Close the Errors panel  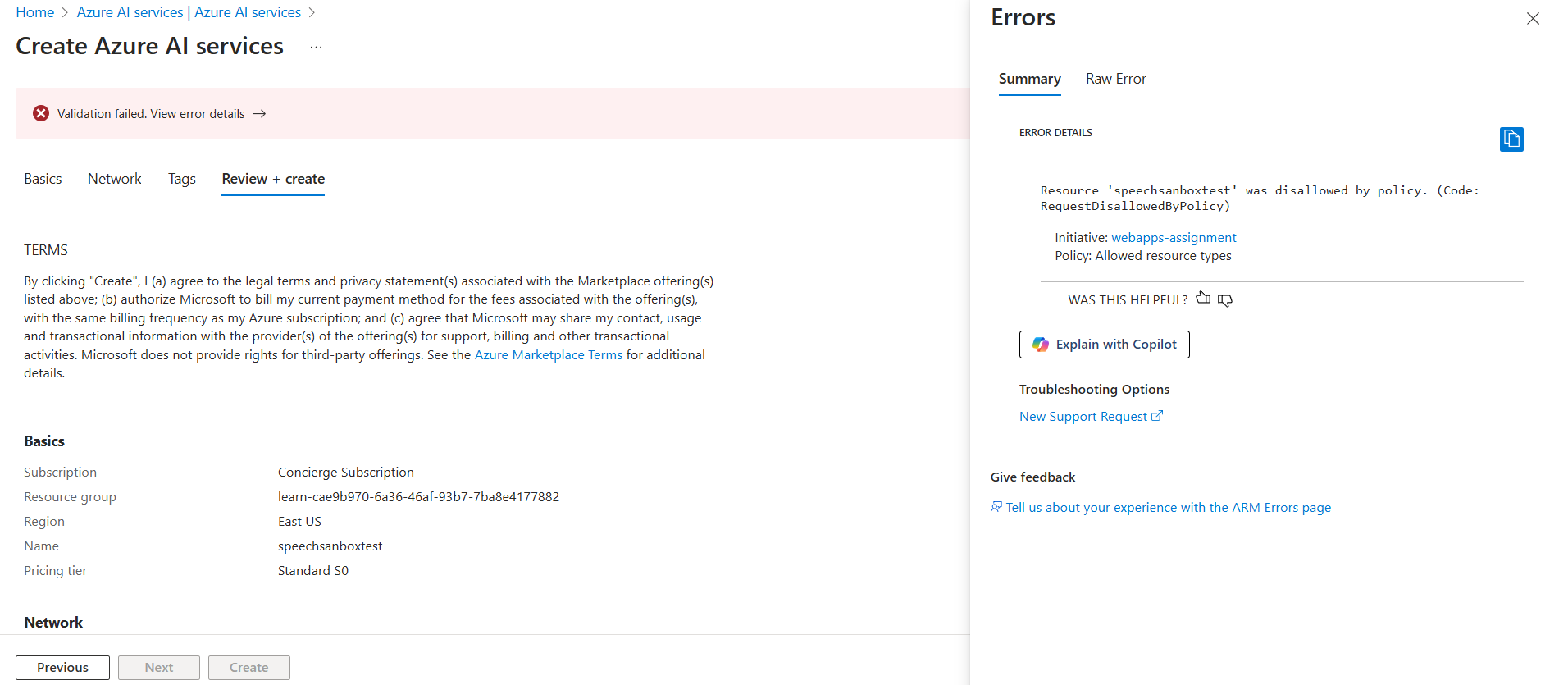[1533, 18]
